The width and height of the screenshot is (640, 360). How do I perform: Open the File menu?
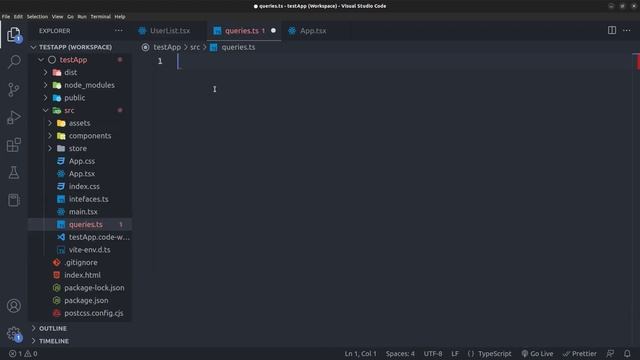6,17
